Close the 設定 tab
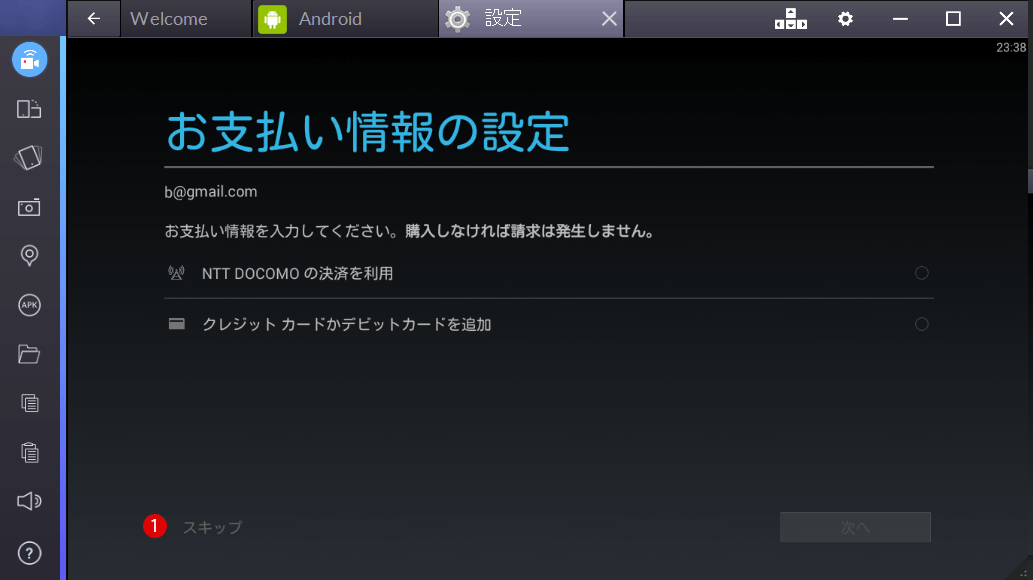Image resolution: width=1033 pixels, height=580 pixels. [609, 19]
